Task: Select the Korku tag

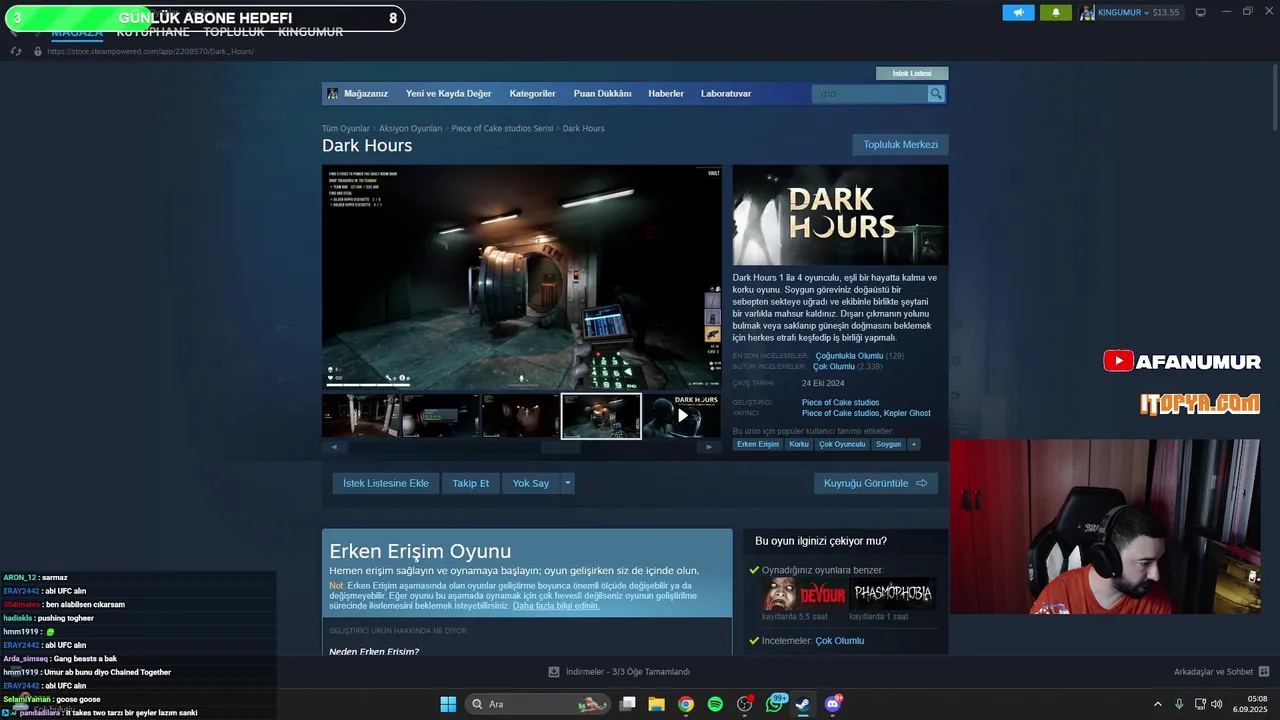Action: [799, 444]
